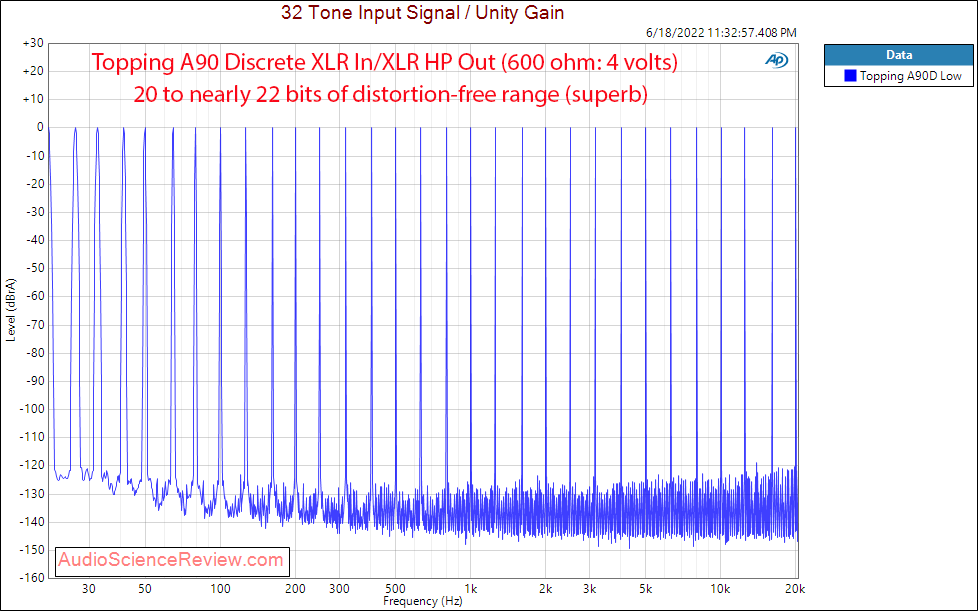Click the 2k frequency tick label
Viewport: 978px width, 611px height.
tap(546, 589)
